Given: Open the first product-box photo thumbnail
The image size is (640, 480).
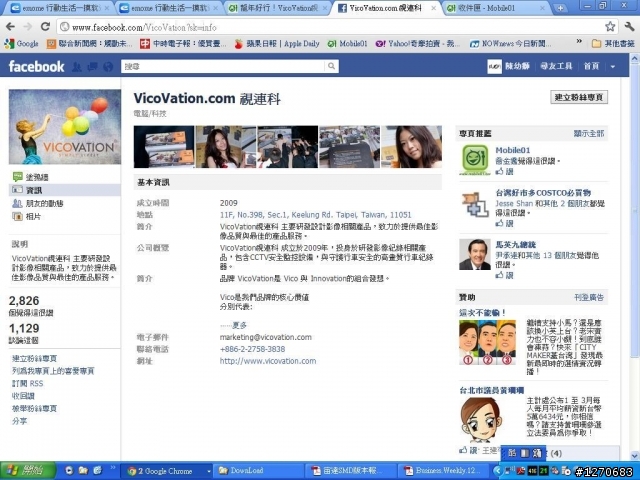Looking at the screenshot, I should 164,147.
